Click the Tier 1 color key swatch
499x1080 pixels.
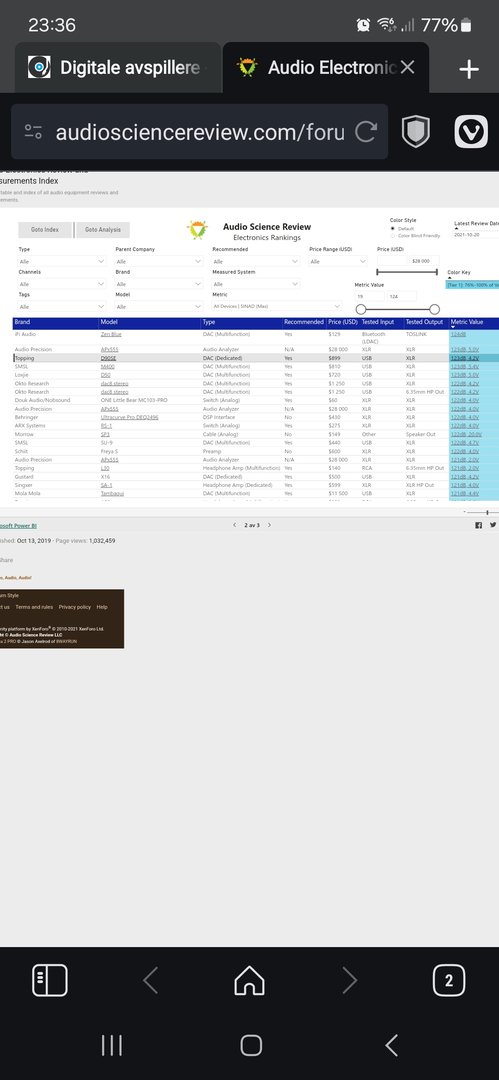tap(472, 284)
